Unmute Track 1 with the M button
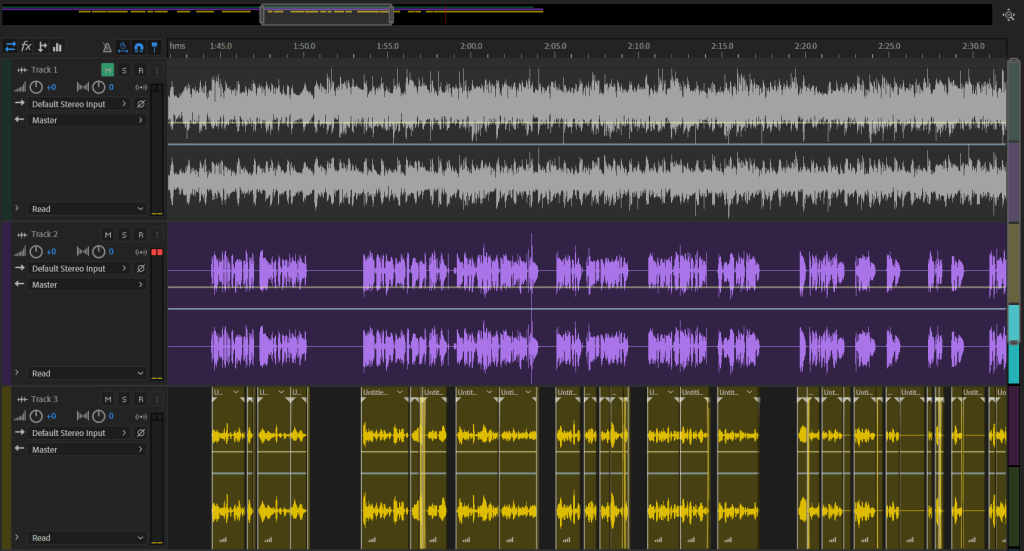The width and height of the screenshot is (1024, 551). tap(107, 70)
